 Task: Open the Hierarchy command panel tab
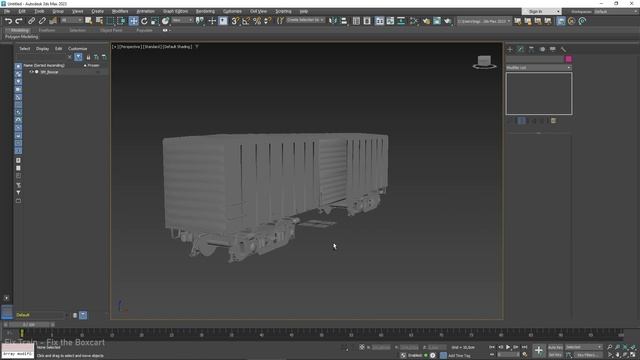[x=531, y=49]
